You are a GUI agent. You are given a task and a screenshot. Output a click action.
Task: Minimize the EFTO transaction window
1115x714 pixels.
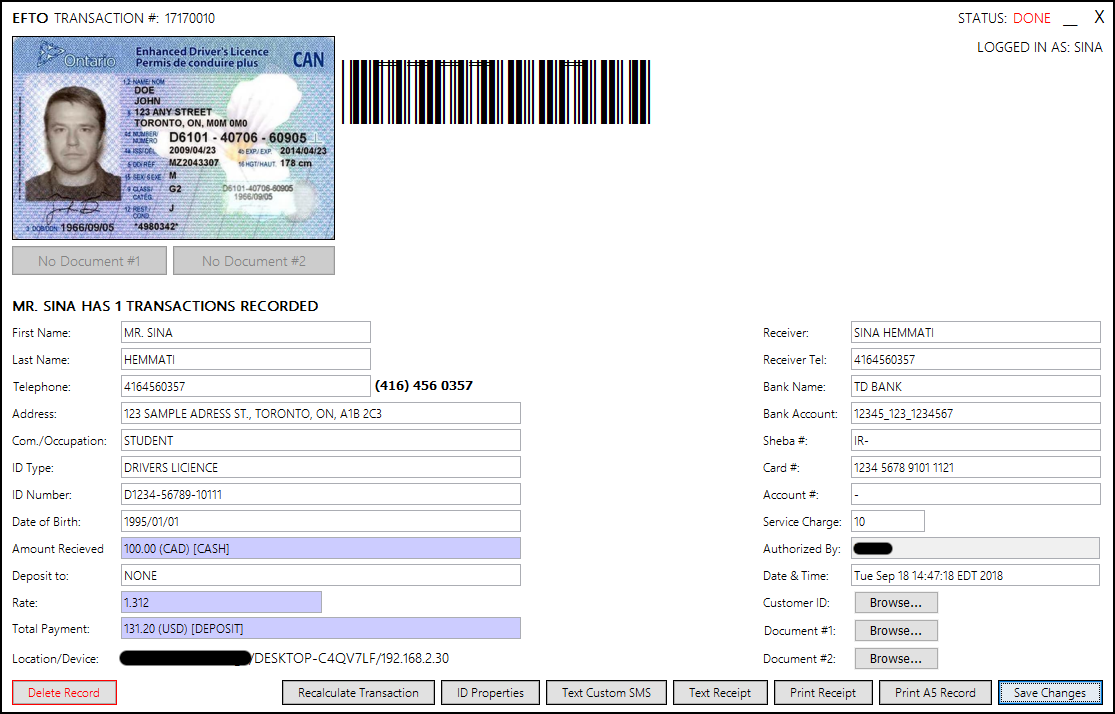(1070, 19)
